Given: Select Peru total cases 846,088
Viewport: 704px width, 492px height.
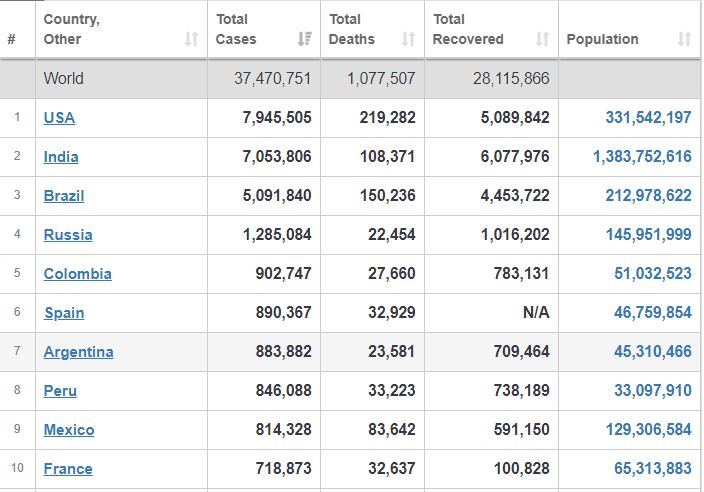Looking at the screenshot, I should (284, 391).
